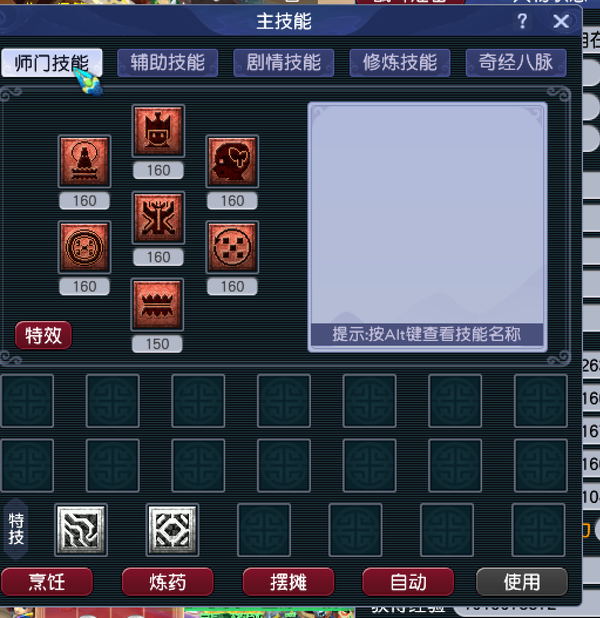This screenshot has width=600, height=618.
Task: Click the 炼药 button
Action: click(168, 582)
